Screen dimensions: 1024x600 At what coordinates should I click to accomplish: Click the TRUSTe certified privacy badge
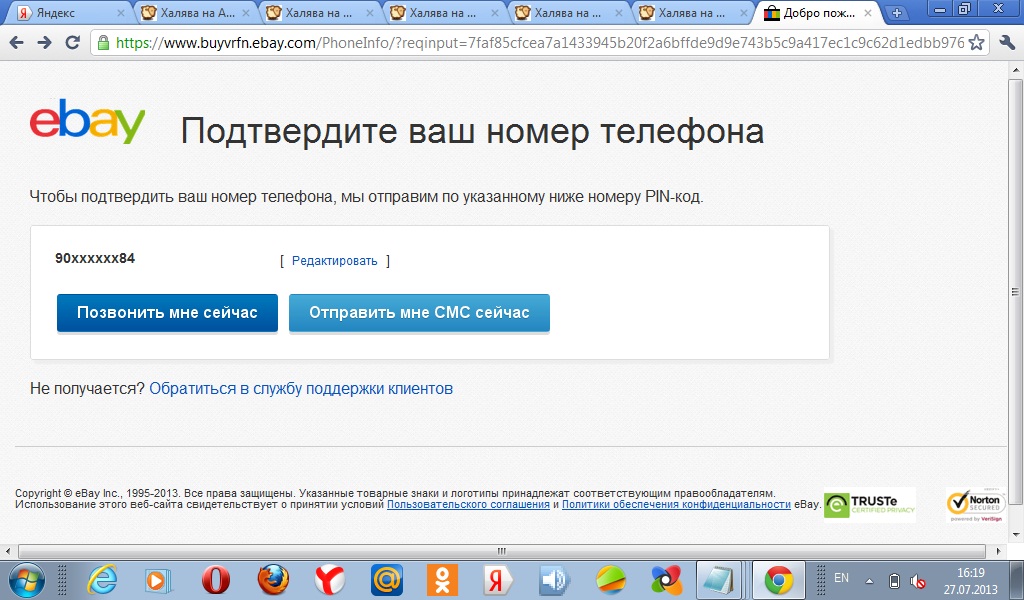pyautogui.click(x=869, y=505)
